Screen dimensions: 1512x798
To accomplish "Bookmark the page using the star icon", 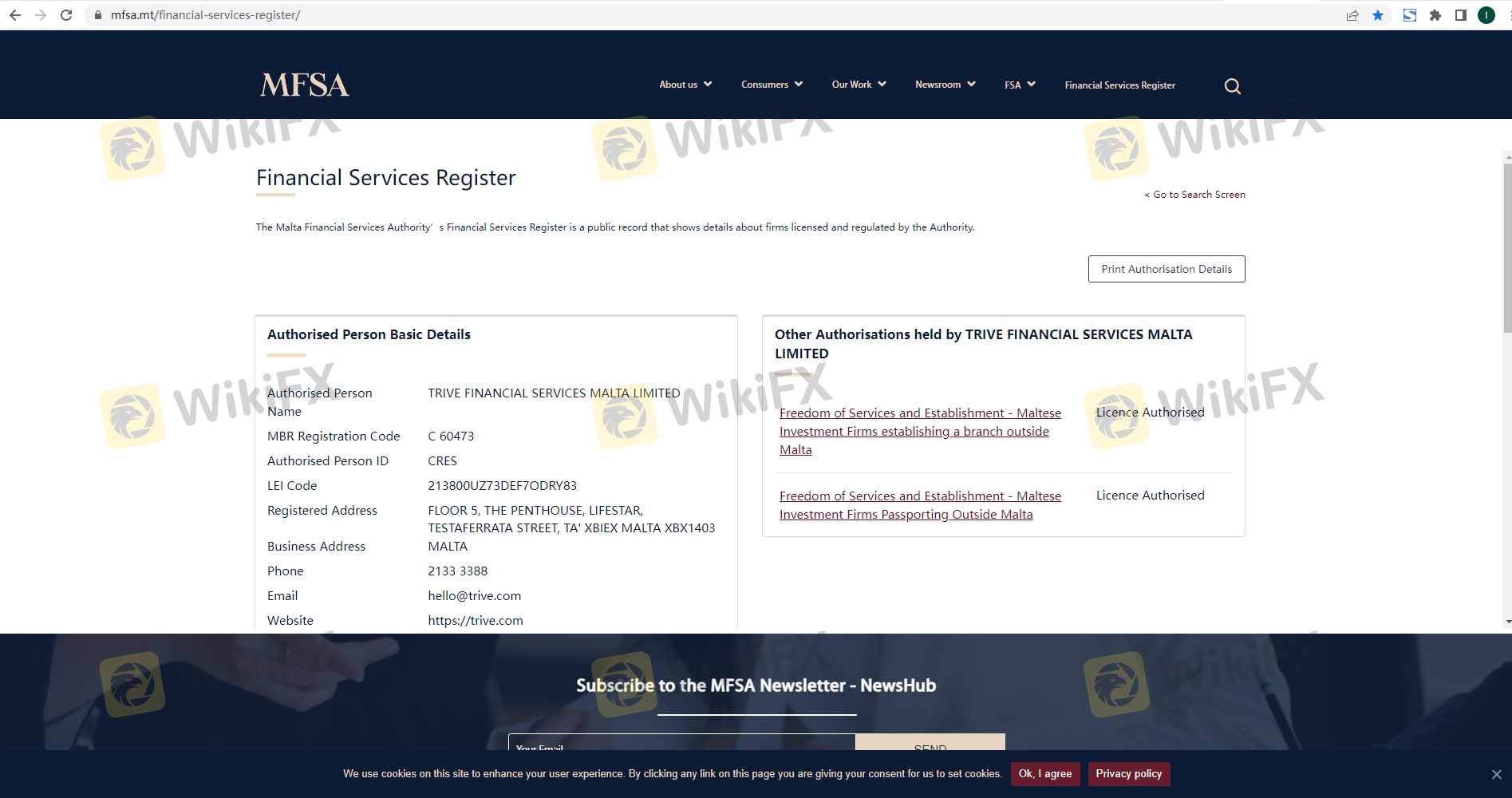I will coord(1378,15).
